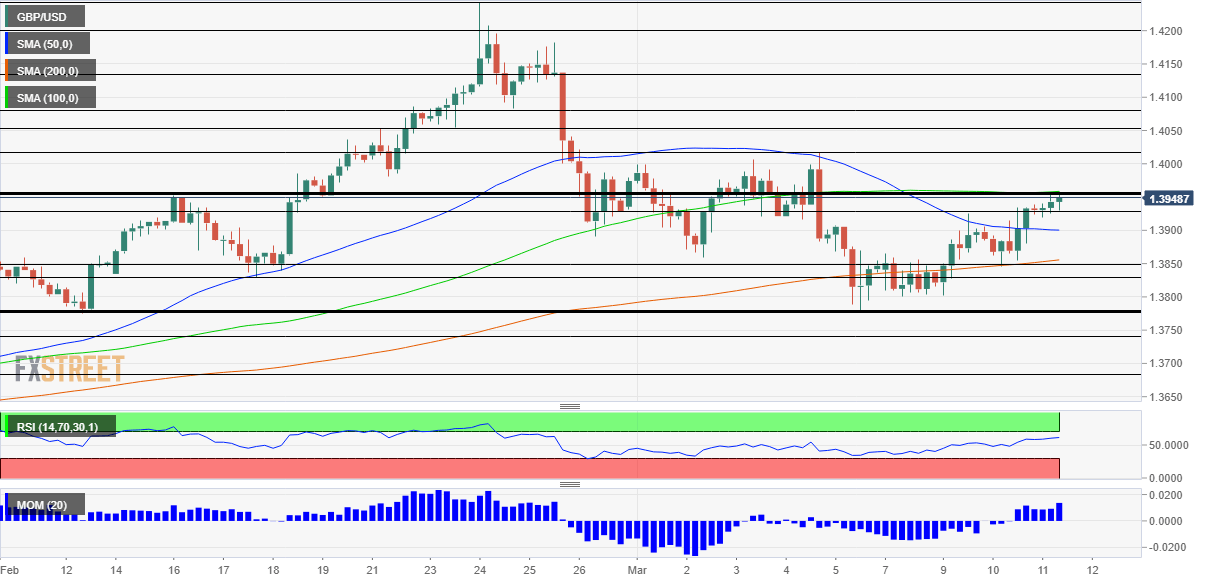Click the 5 date label on time axis
Screen dimensions: 1212x583
pyautogui.click(x=836, y=569)
